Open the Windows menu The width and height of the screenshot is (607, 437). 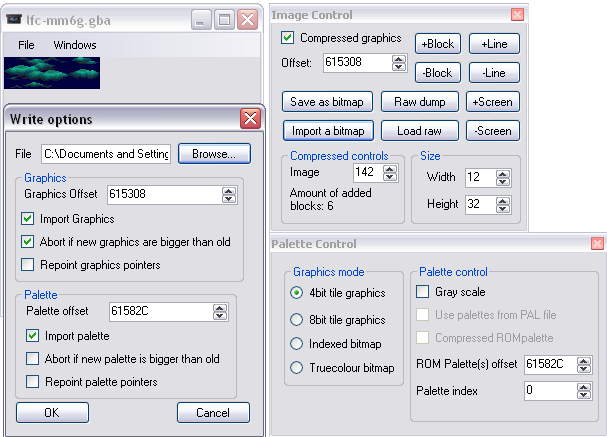tap(75, 45)
